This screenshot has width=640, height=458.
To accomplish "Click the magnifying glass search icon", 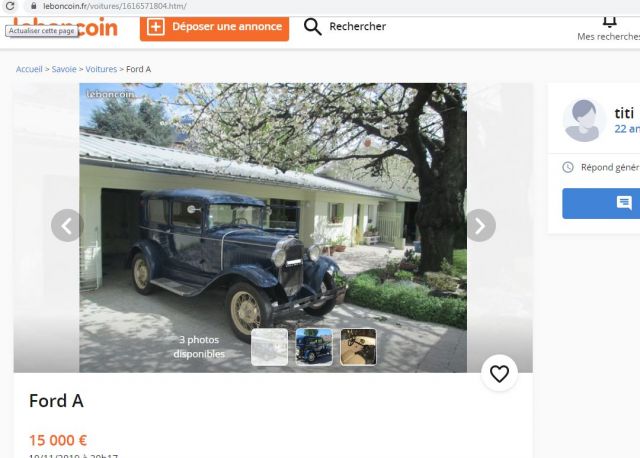I will tap(313, 27).
